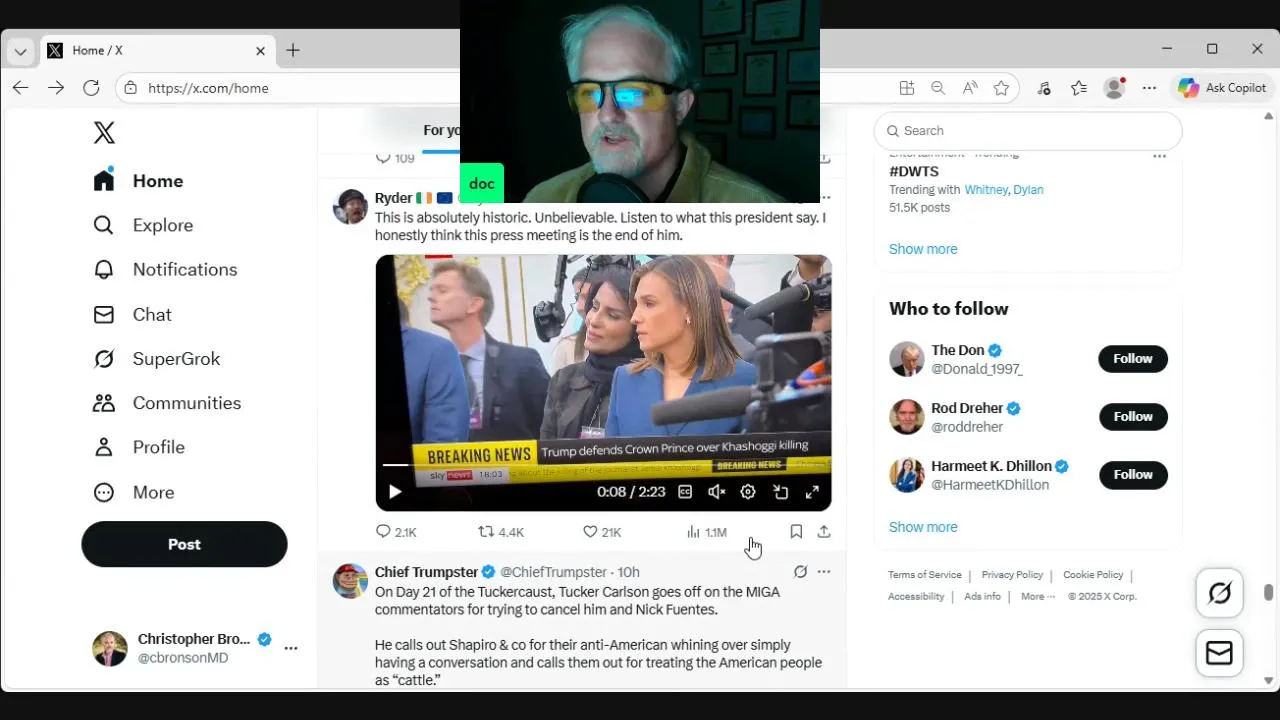
Task: Toggle picture-in-picture on the video
Action: [780, 492]
